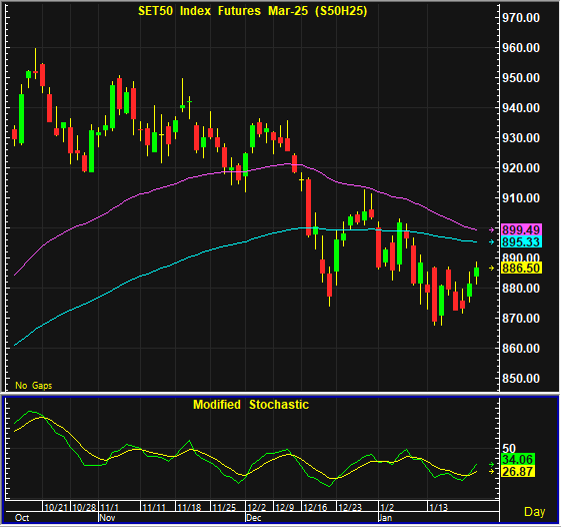Click the cyan arrow next to 895.33
This screenshot has width=561, height=527.
pyautogui.click(x=492, y=242)
